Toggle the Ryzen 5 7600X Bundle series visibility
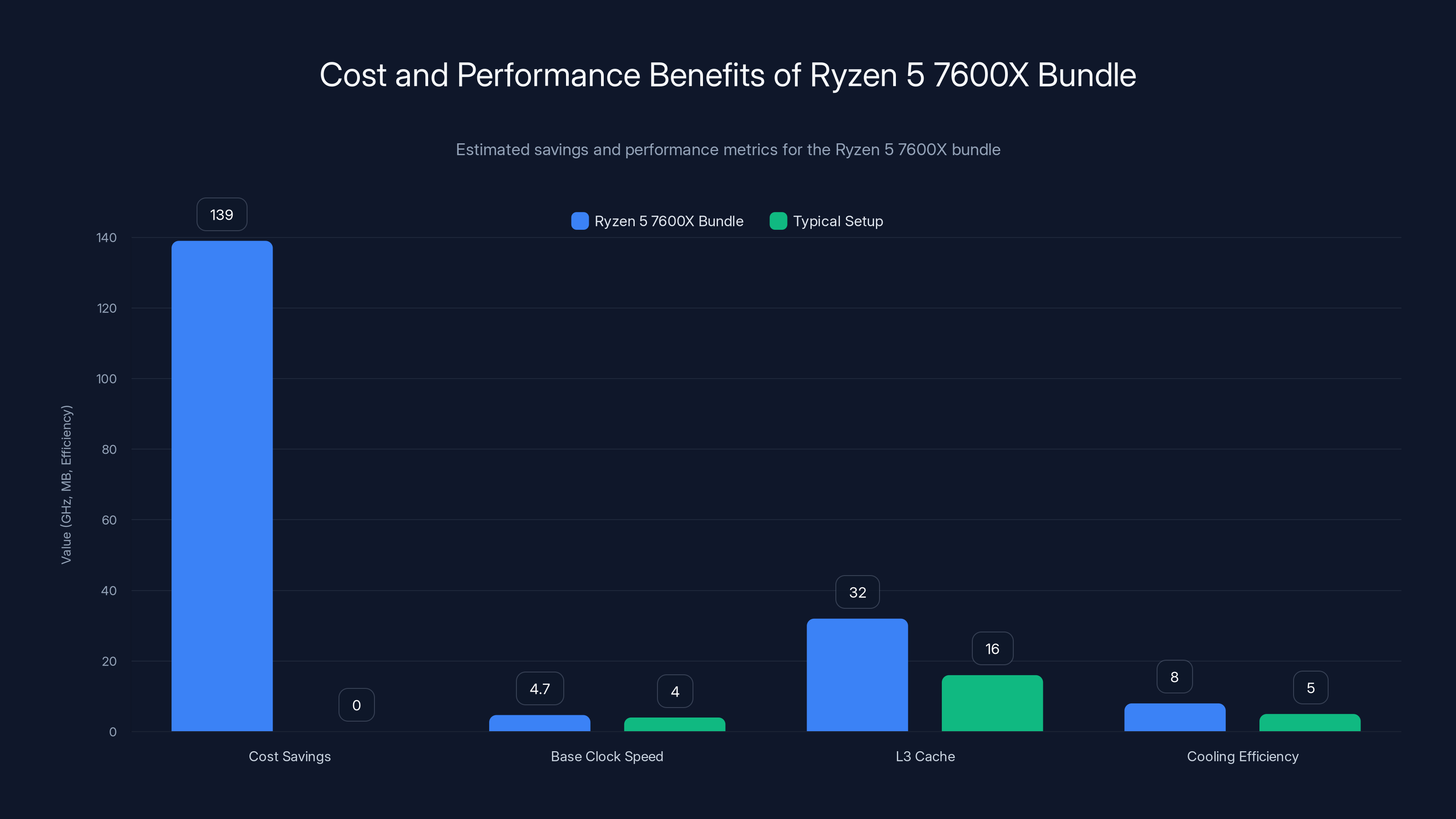 (x=657, y=221)
